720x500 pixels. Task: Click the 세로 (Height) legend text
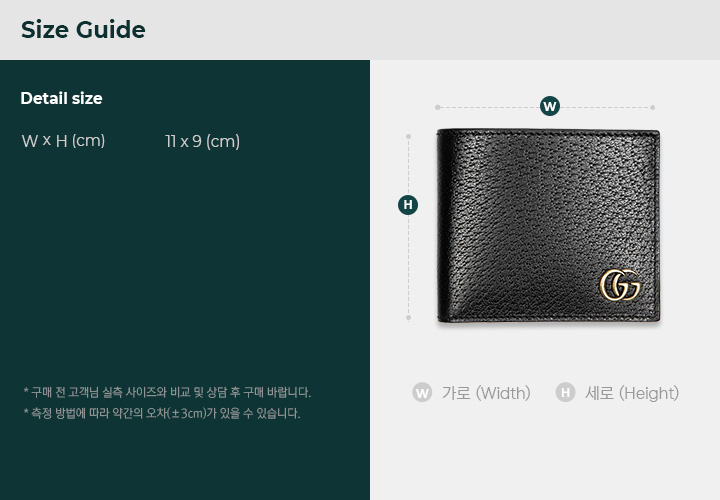pos(632,393)
